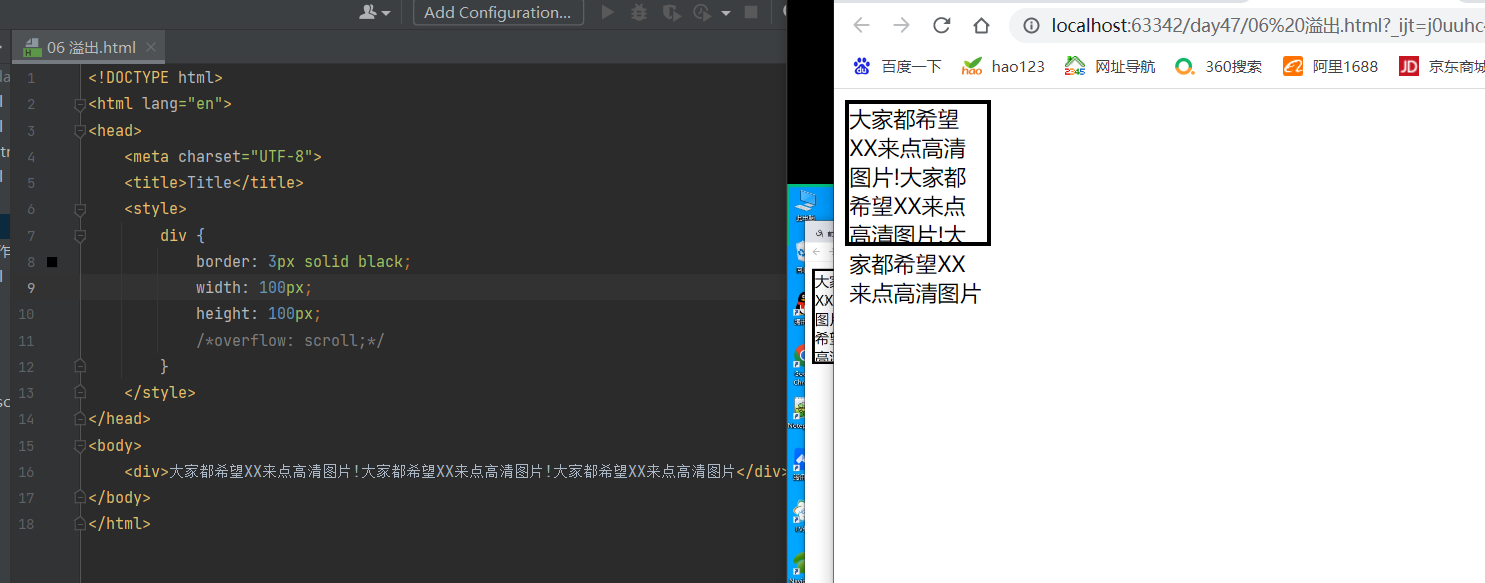Screen dimensions: 1485x583
Task: Click the fold end marker on line 12
Action: pyautogui.click(x=80, y=366)
